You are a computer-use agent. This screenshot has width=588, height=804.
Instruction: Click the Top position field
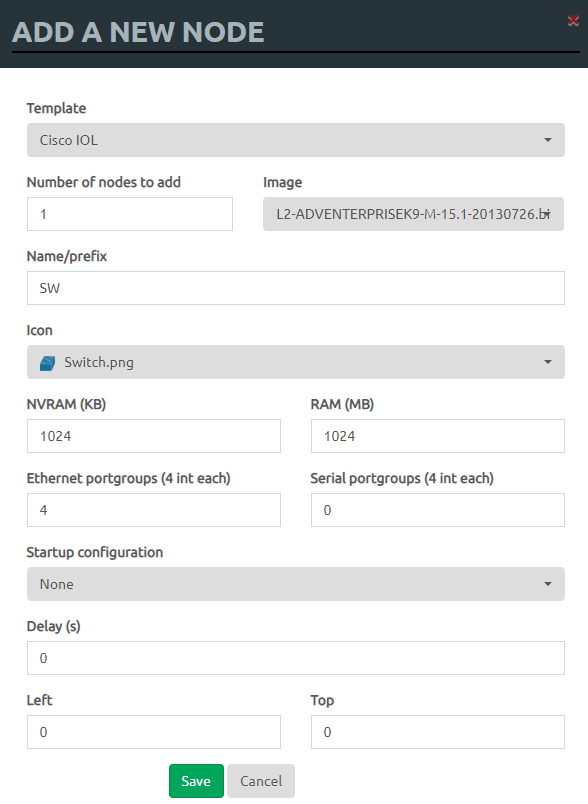(x=438, y=732)
